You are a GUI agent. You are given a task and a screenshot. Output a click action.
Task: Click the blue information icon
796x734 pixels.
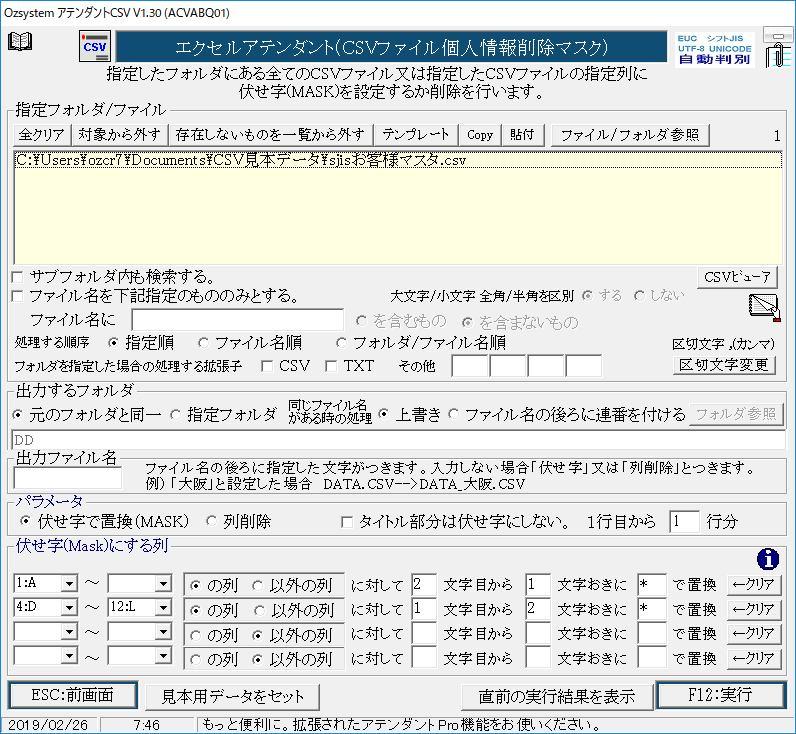pyautogui.click(x=767, y=559)
